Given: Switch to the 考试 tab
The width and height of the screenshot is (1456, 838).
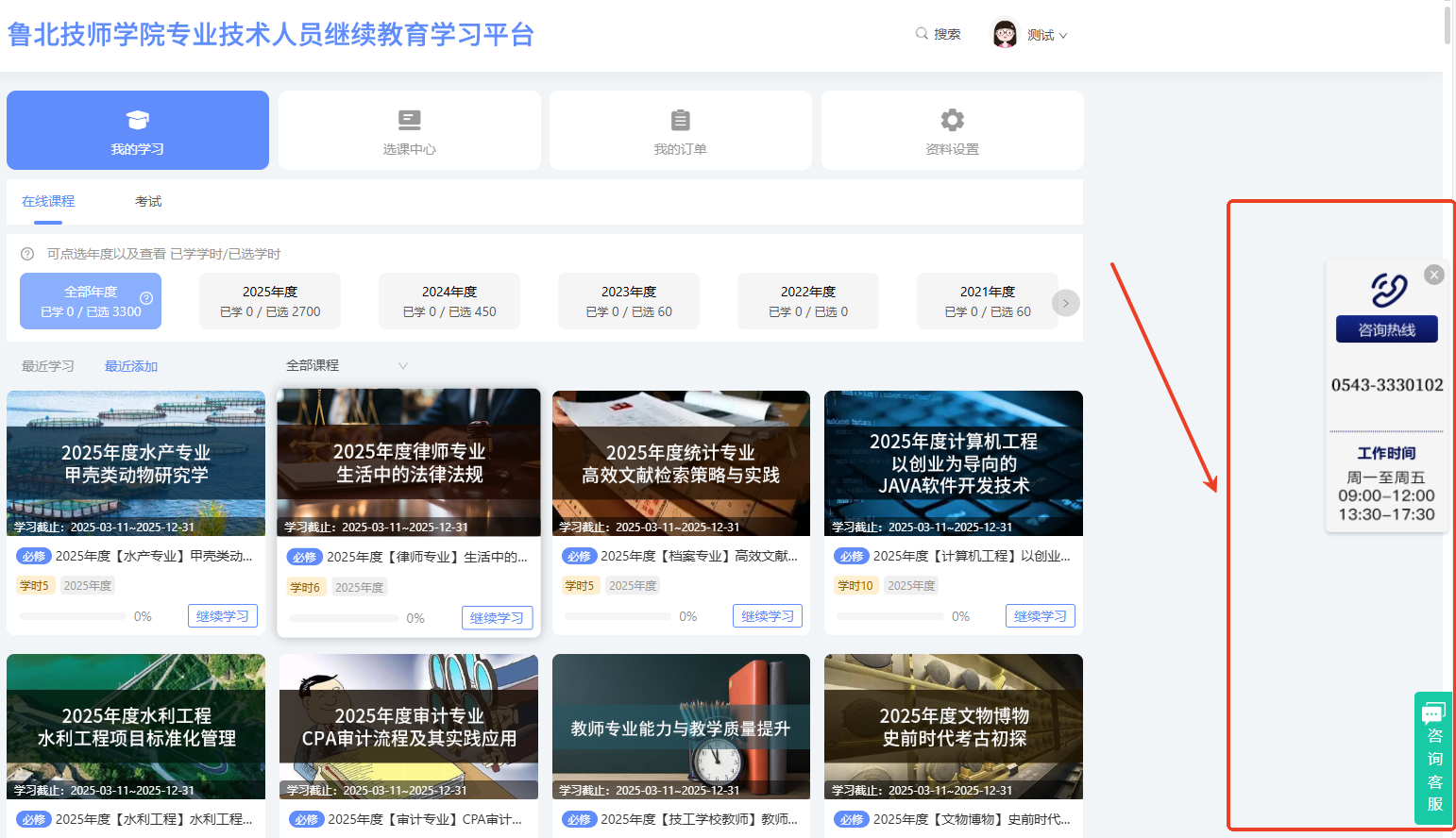Looking at the screenshot, I should point(148,201).
